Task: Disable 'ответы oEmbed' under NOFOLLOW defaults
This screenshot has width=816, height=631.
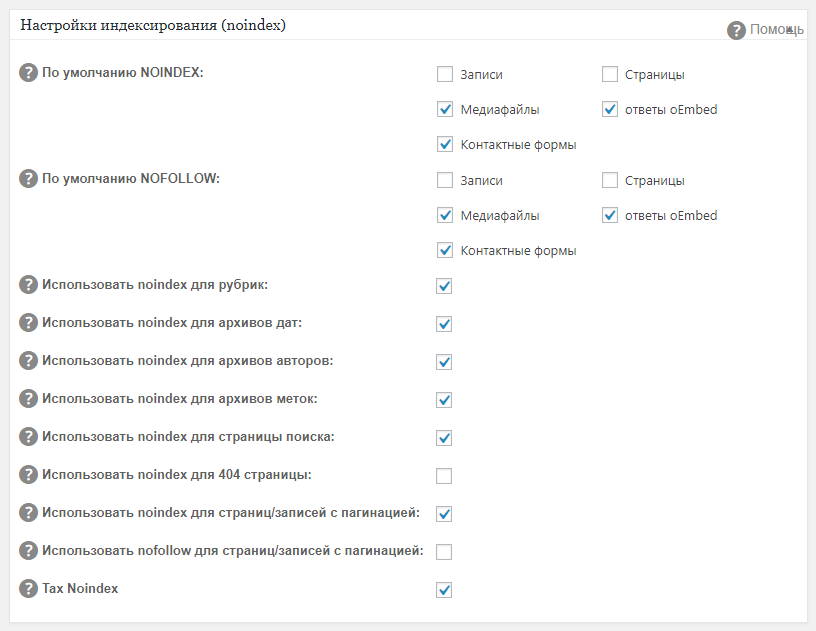Action: pos(610,216)
